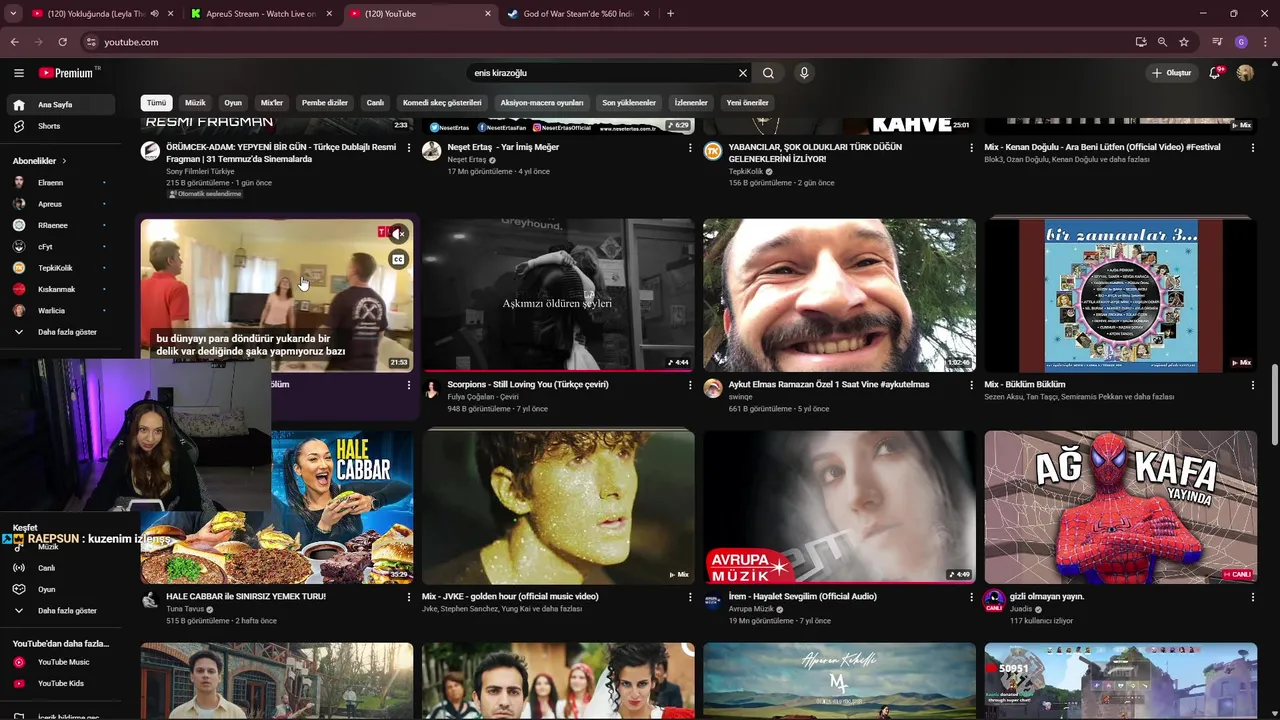Select the Aksiyon-macera oyunları chip

point(542,103)
